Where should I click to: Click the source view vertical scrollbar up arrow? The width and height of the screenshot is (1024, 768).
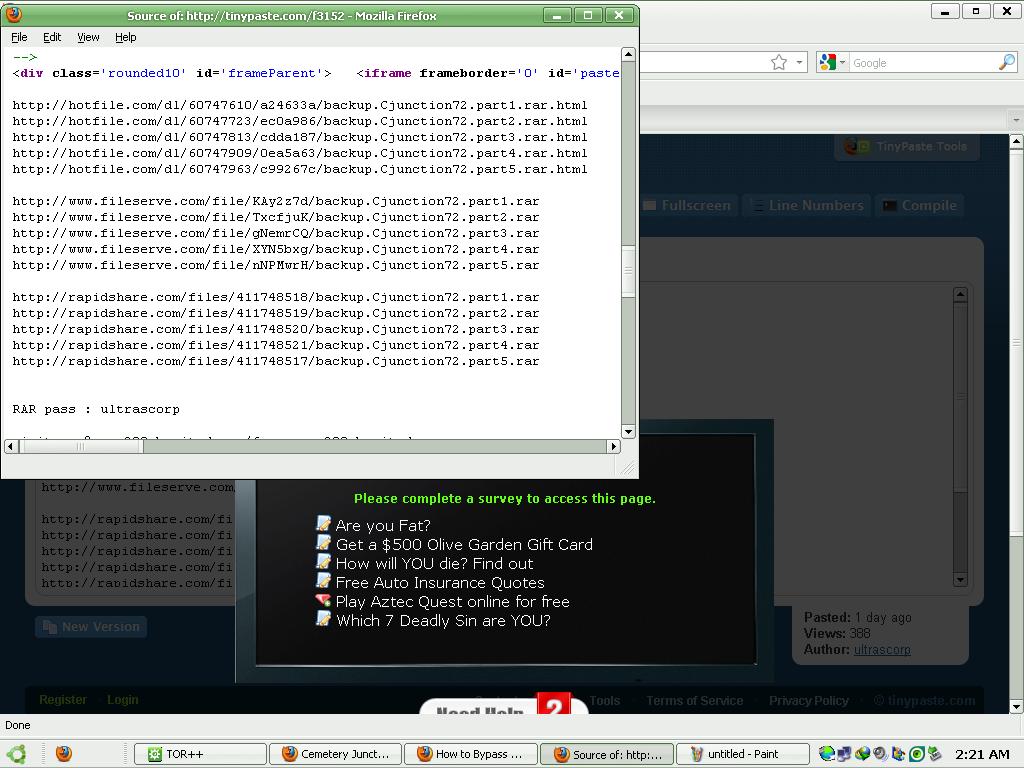tap(628, 54)
